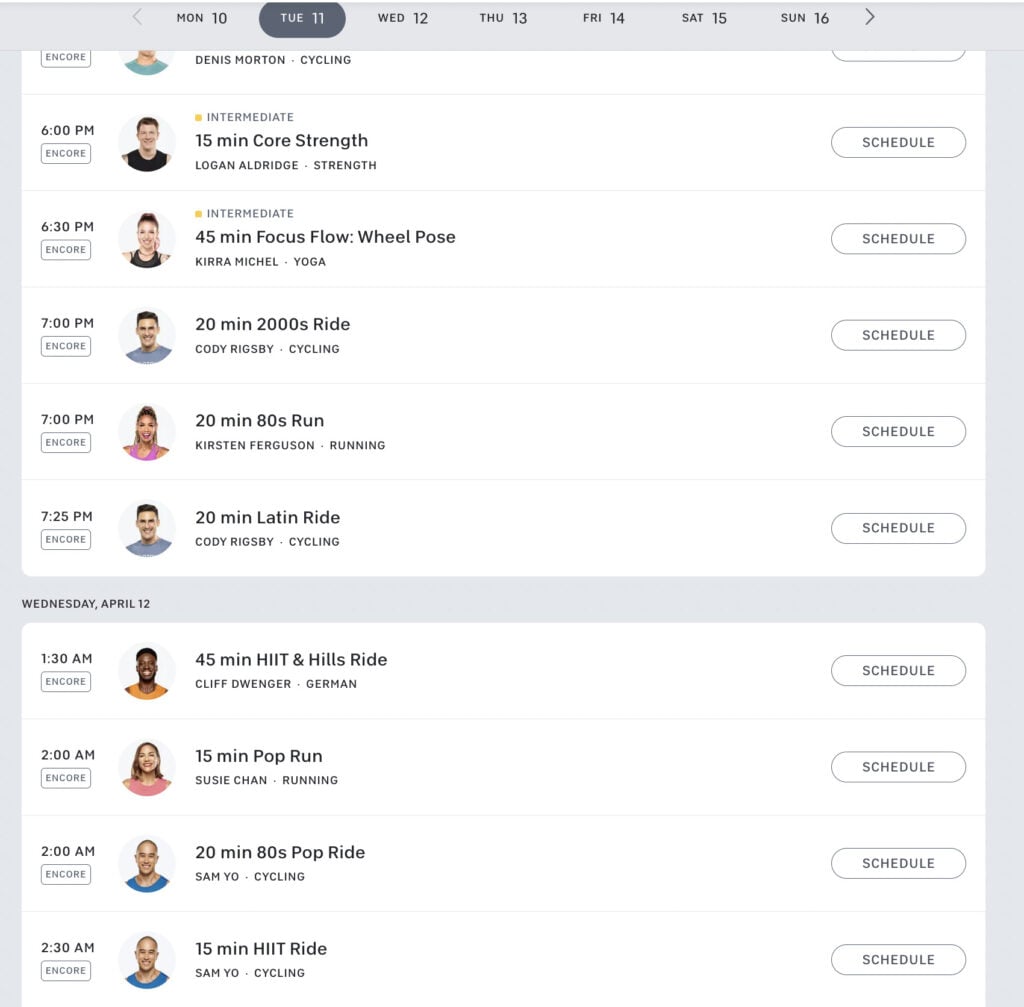Click the ENCORE badge beside 7:25 PM Latin Ride
This screenshot has height=1007, width=1024.
point(65,539)
